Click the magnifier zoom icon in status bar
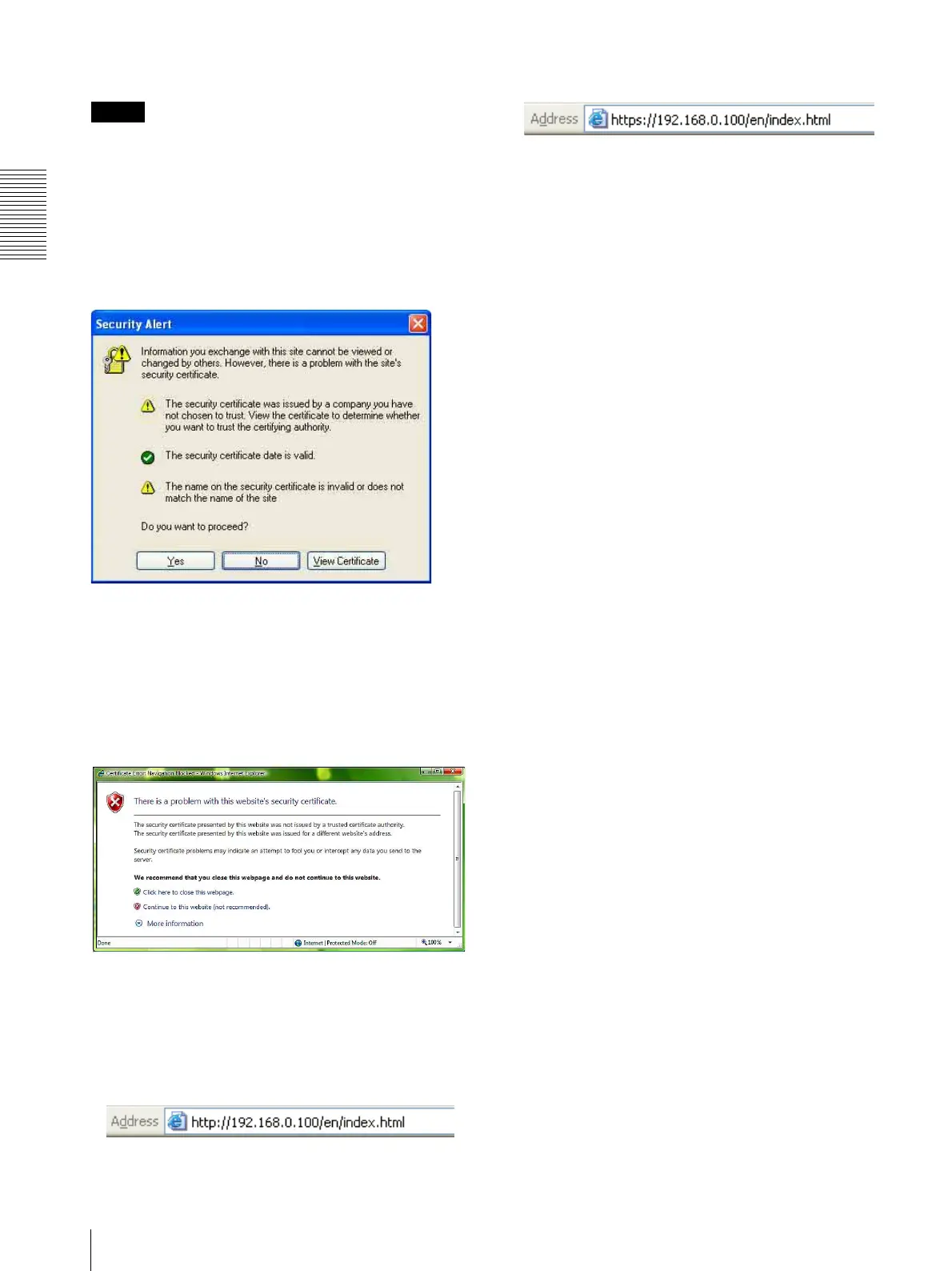 click(424, 943)
